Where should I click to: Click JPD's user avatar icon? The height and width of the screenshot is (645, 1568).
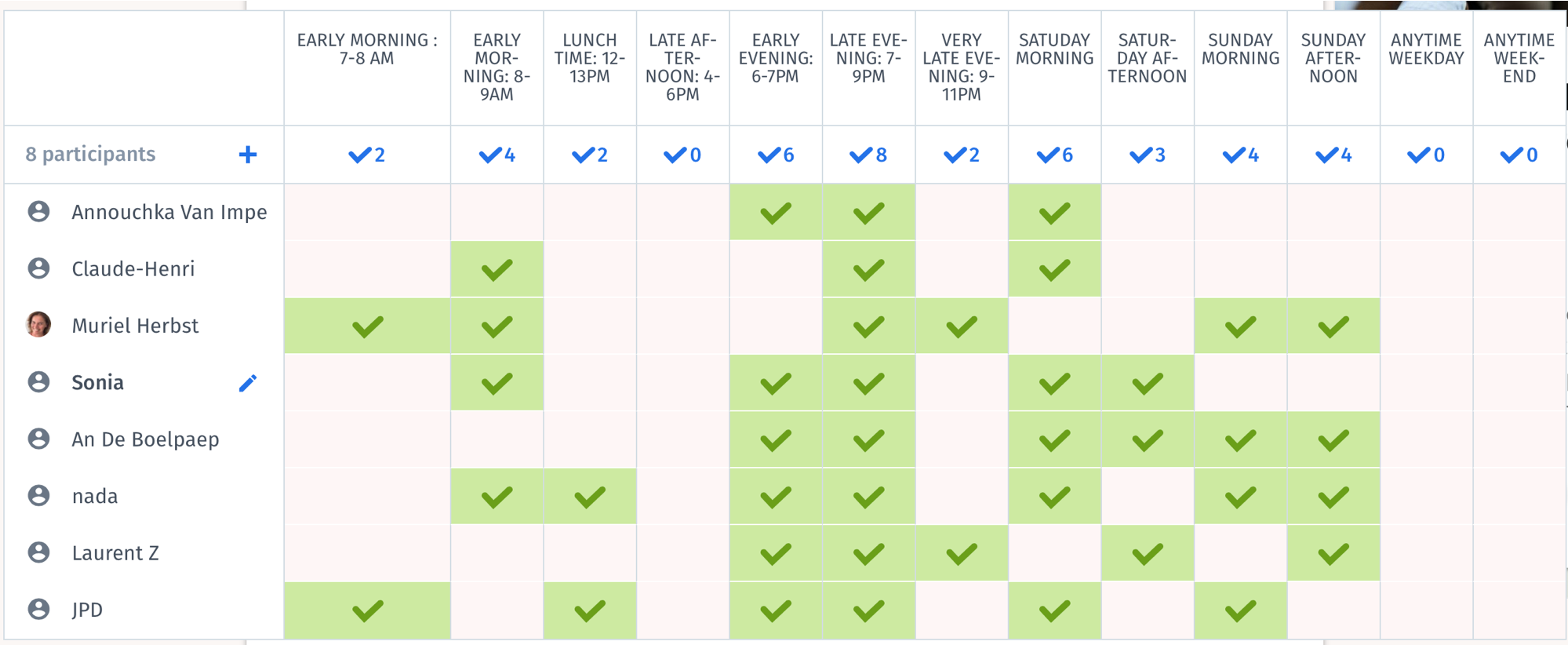(x=38, y=609)
